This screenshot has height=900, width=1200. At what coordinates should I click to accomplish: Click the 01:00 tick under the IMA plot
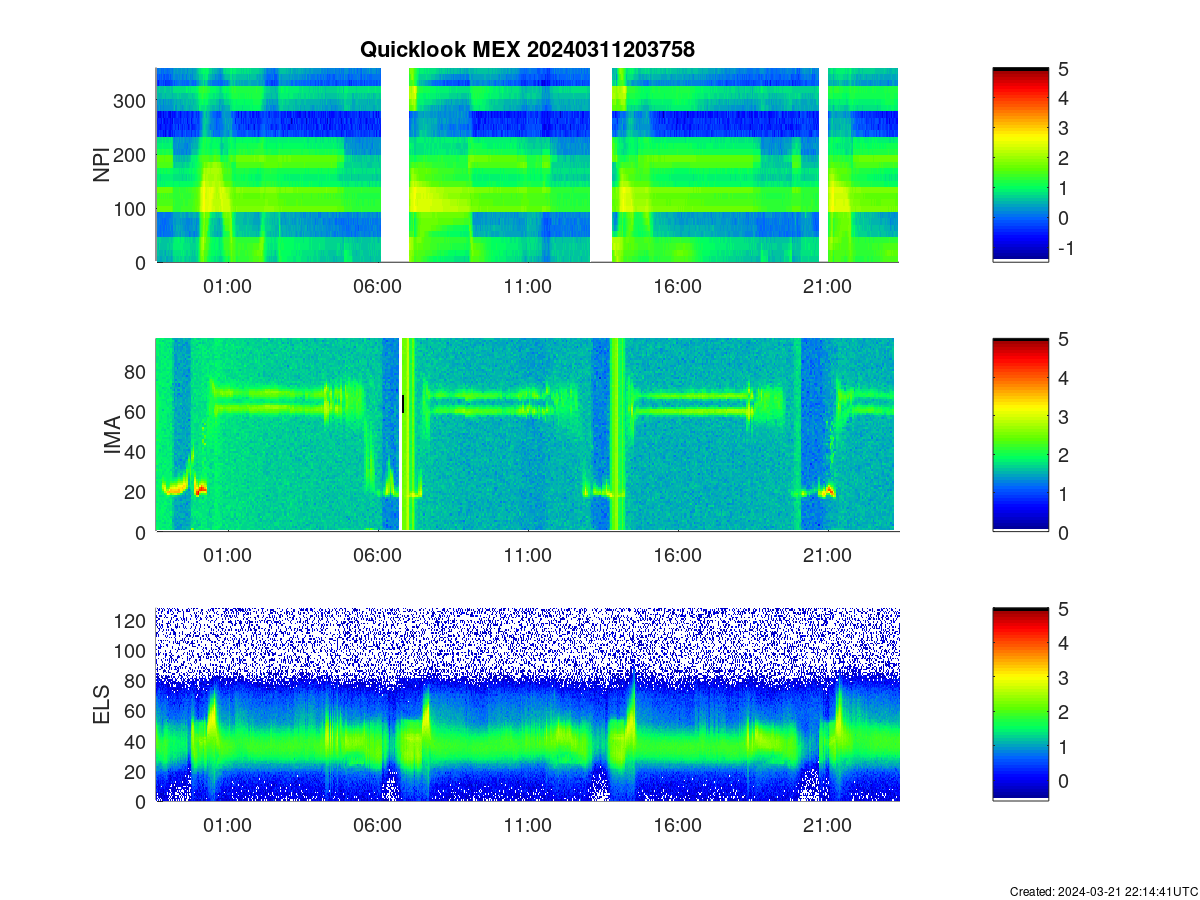pyautogui.click(x=227, y=556)
